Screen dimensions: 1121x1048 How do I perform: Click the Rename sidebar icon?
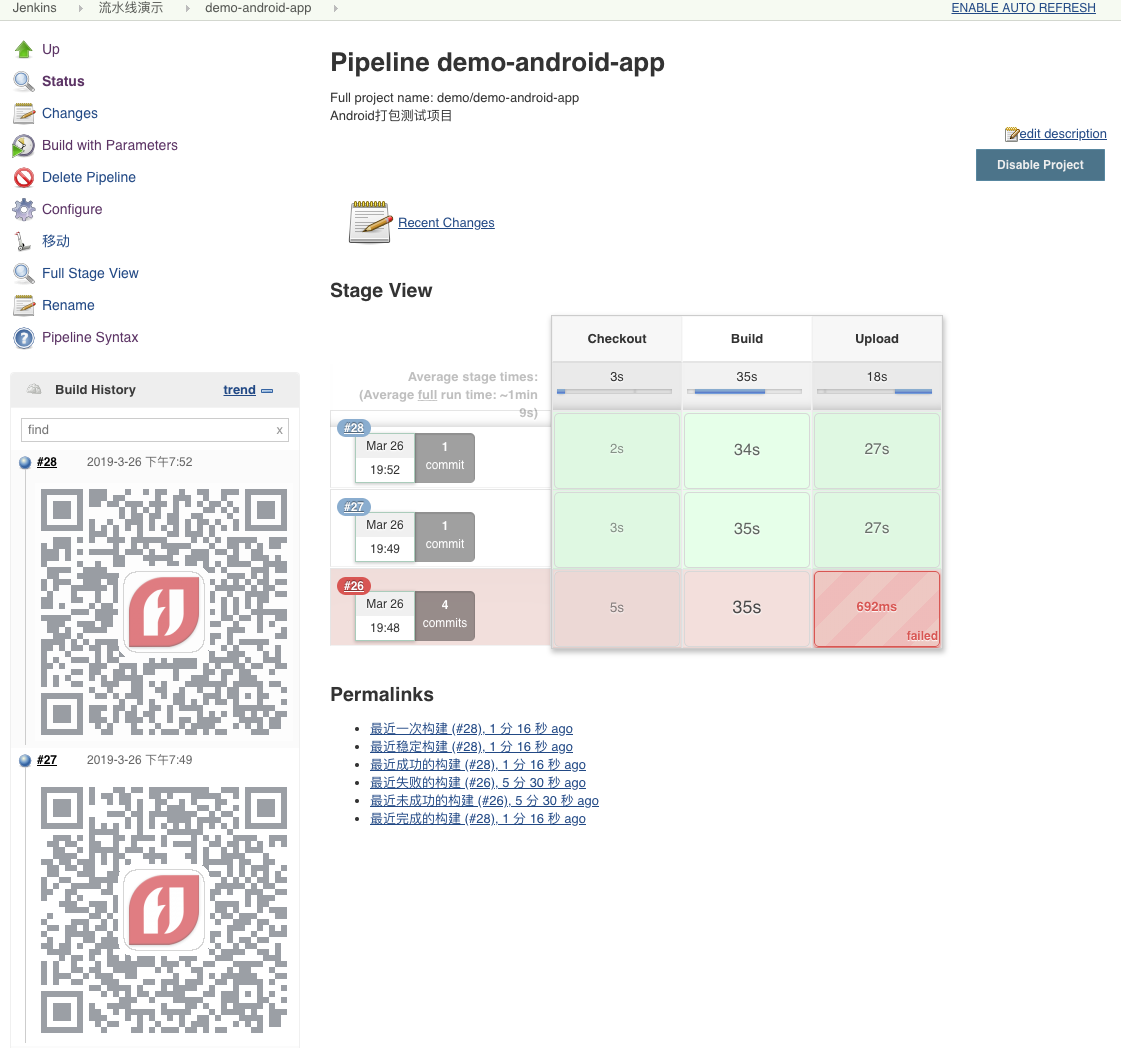pos(24,305)
